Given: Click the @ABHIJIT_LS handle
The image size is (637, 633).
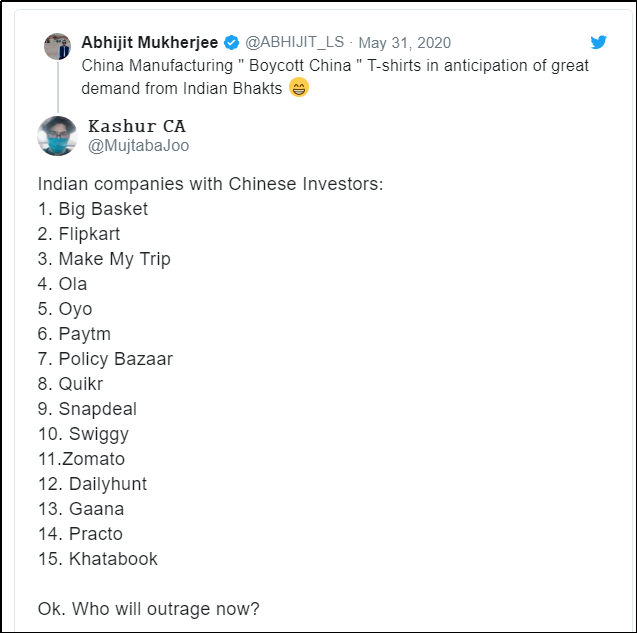Looking at the screenshot, I should pos(294,42).
